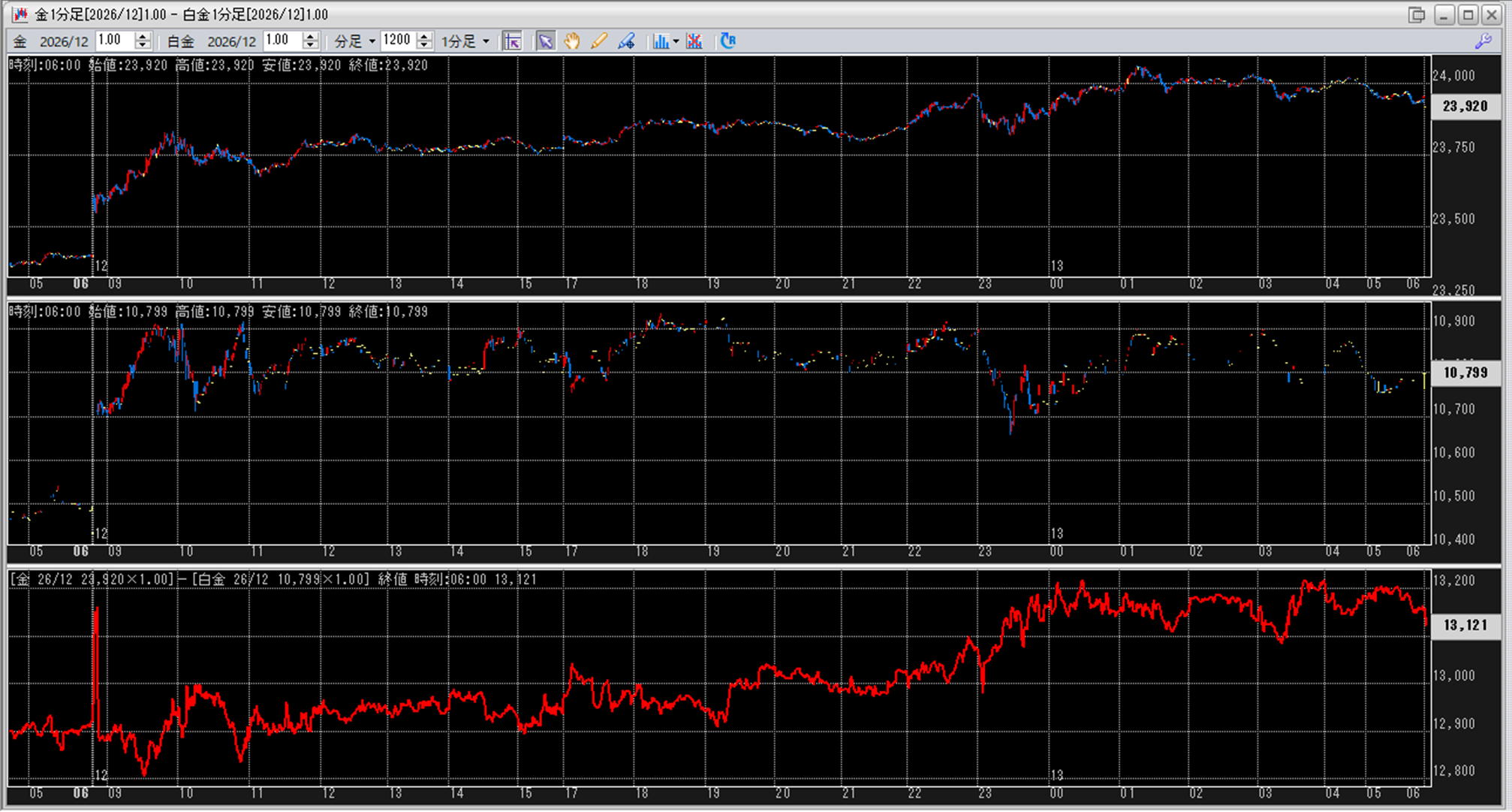This screenshot has width=1512, height=812.
Task: Increase the gold multiplier 1.00 spinner
Action: pyautogui.click(x=143, y=36)
